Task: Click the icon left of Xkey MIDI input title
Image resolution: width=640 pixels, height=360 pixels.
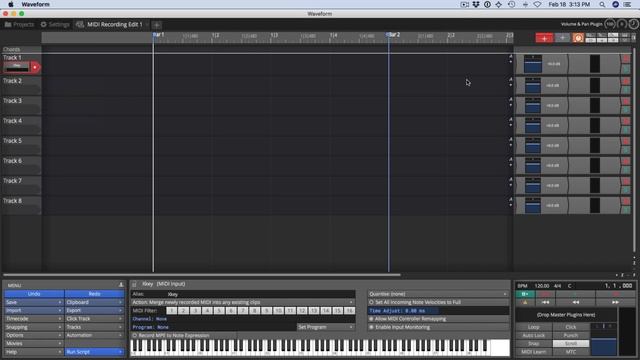Action: (x=134, y=284)
